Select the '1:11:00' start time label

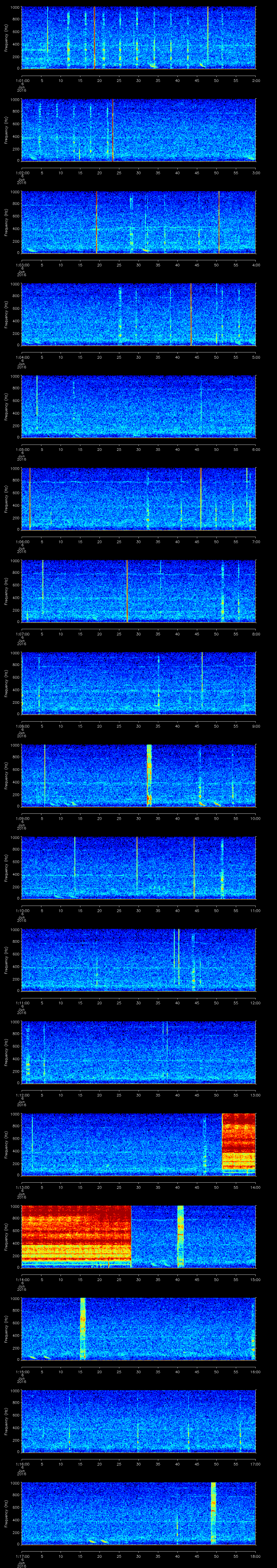coord(22,1003)
